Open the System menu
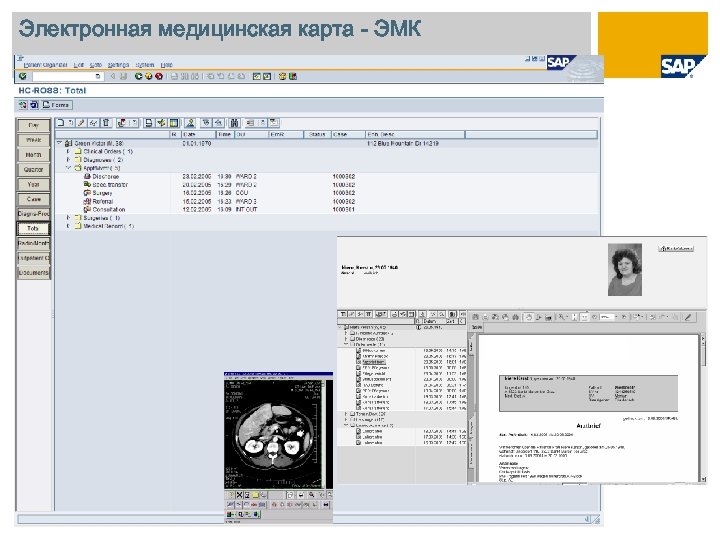The image size is (720, 540). point(145,65)
